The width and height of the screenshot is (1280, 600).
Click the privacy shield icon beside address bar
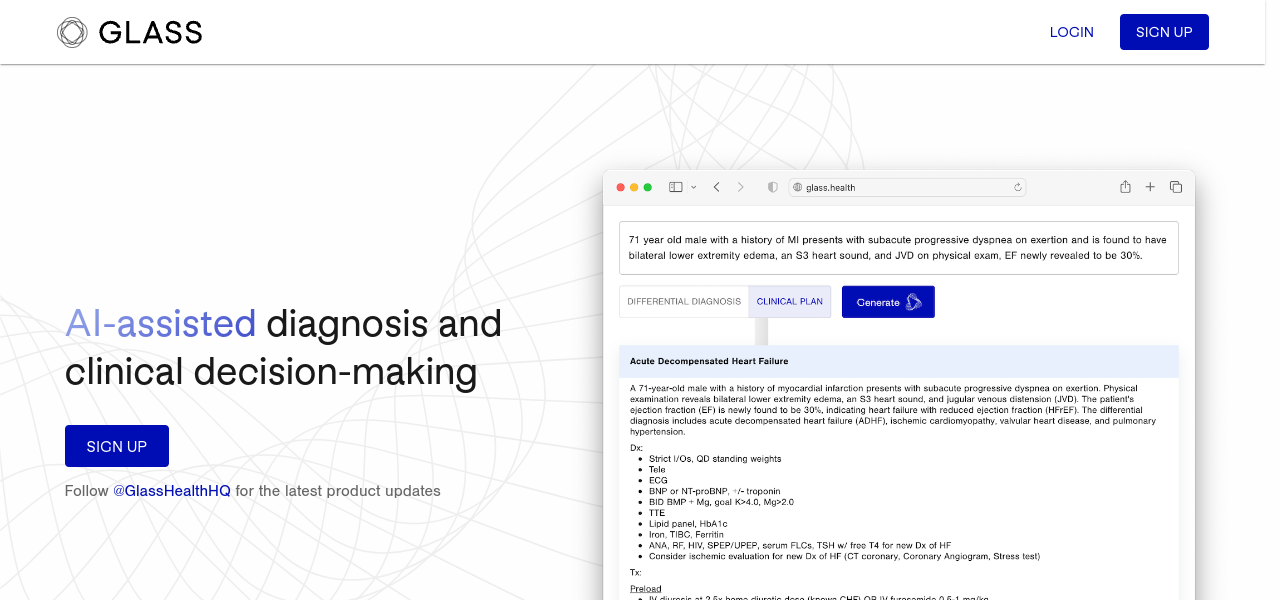tap(772, 187)
